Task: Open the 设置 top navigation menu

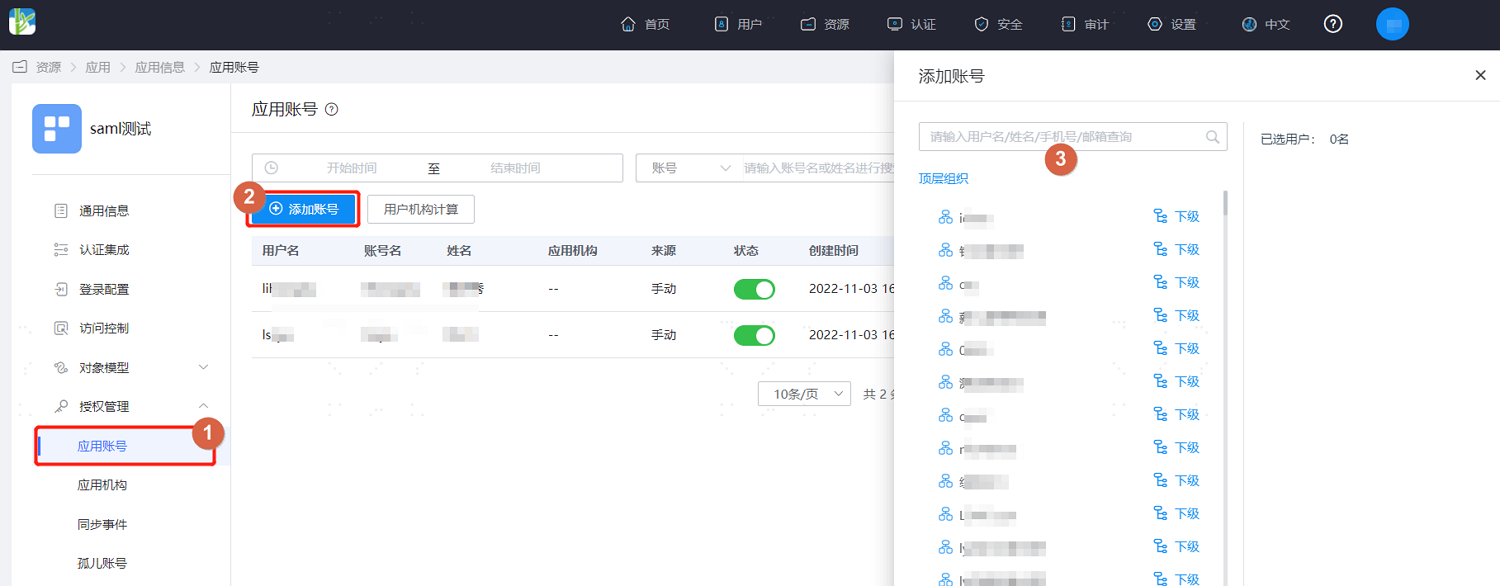Action: [1171, 24]
